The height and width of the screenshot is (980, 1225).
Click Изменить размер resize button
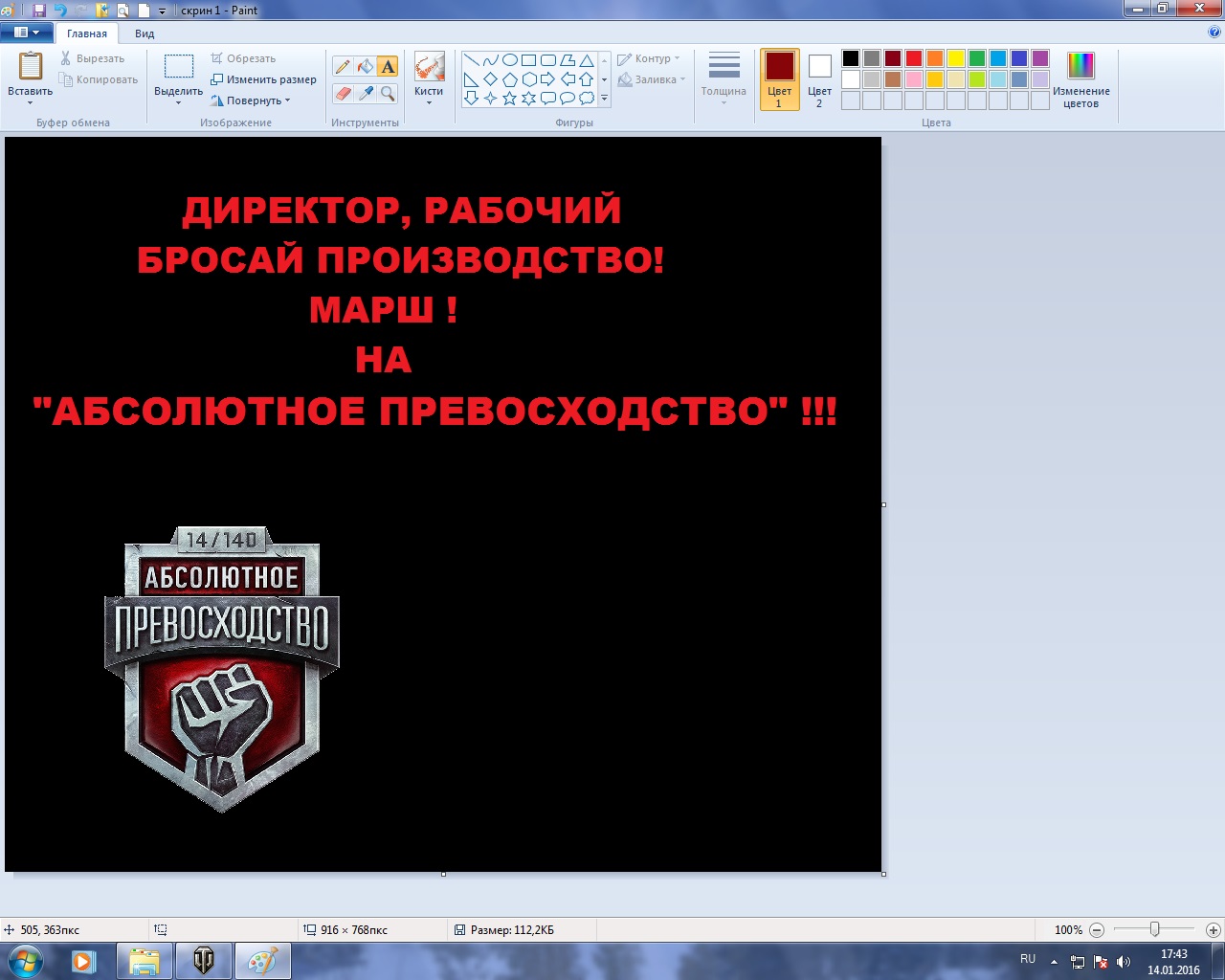(x=263, y=79)
